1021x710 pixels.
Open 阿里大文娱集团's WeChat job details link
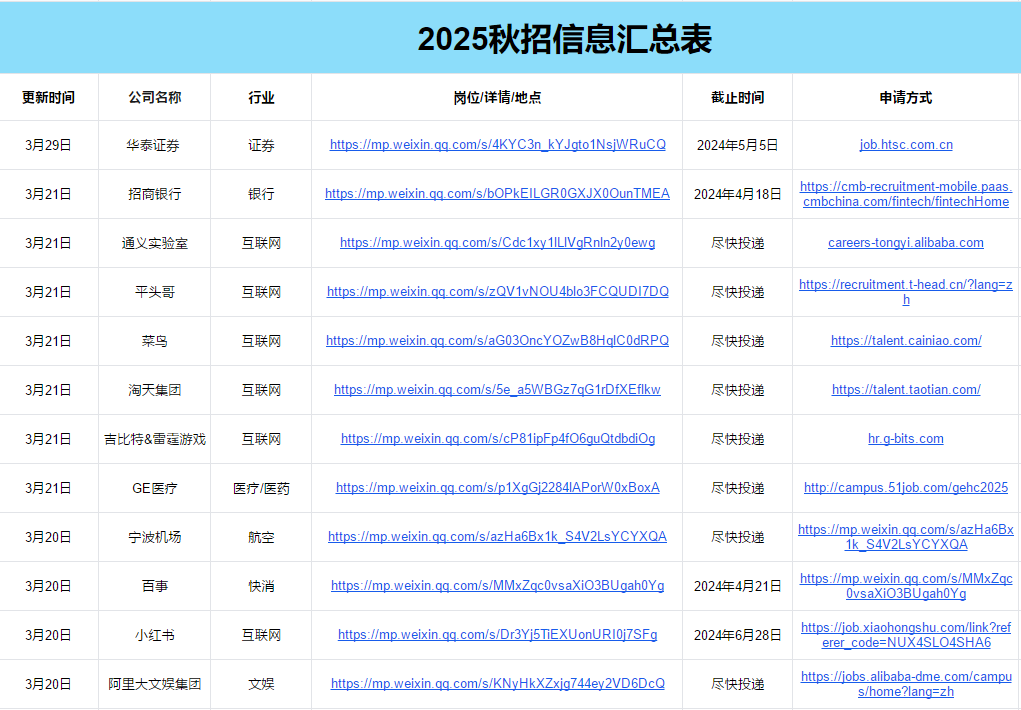click(x=497, y=683)
